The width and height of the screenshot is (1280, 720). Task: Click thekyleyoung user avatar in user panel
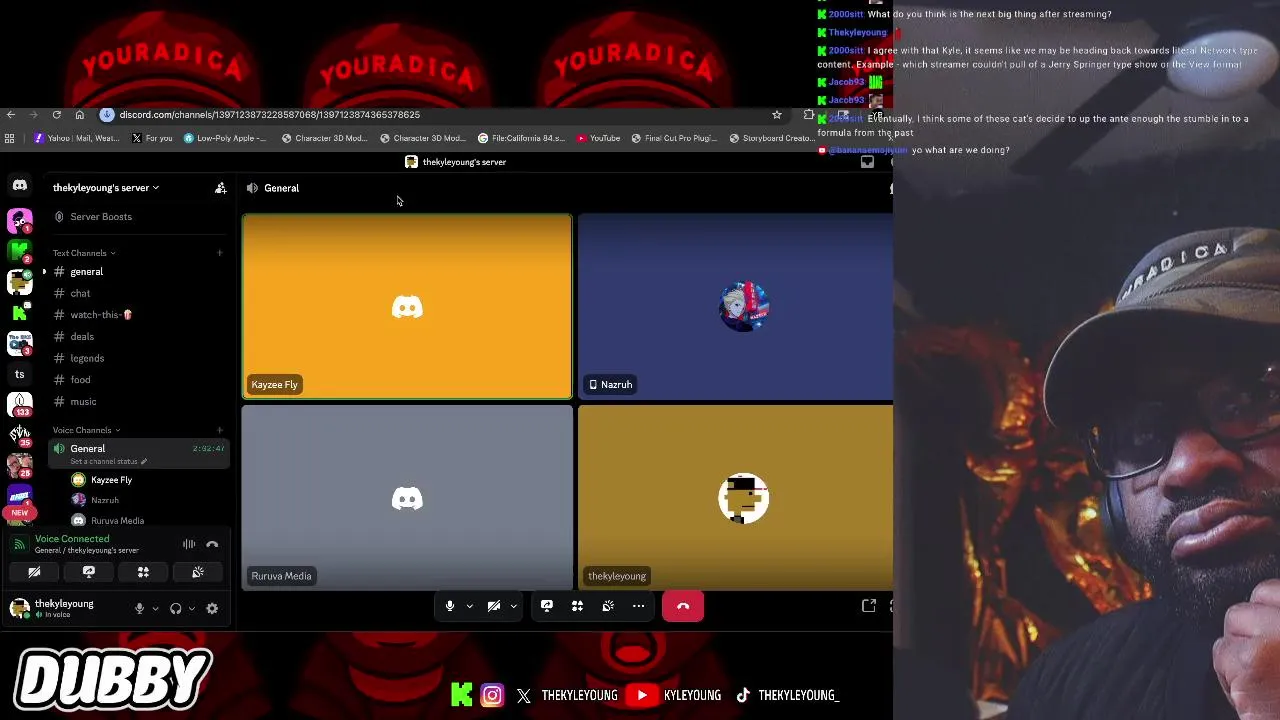pyautogui.click(x=19, y=608)
